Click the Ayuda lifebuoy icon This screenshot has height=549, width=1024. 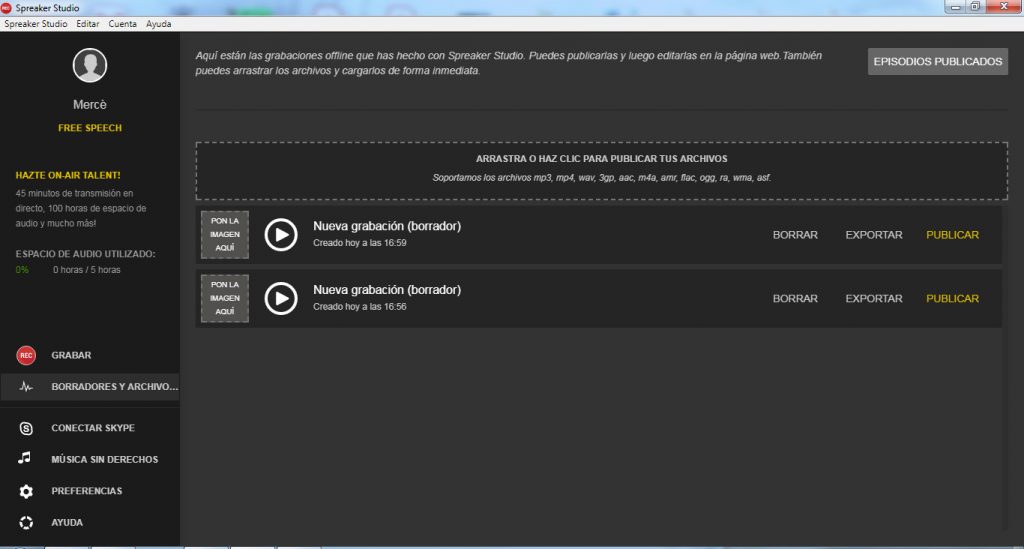pos(26,522)
